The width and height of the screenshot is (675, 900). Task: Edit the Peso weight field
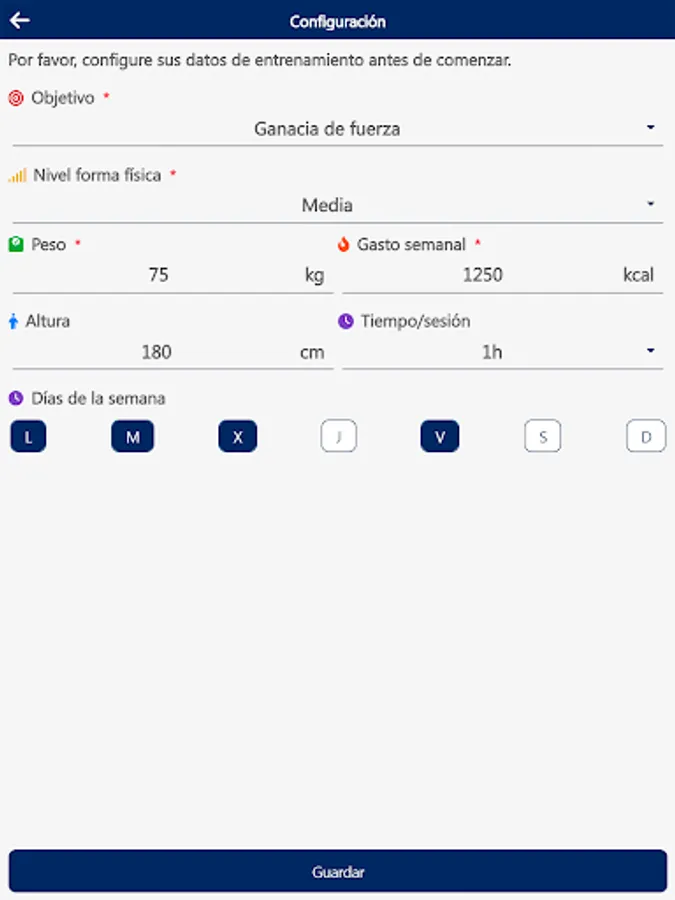point(158,275)
